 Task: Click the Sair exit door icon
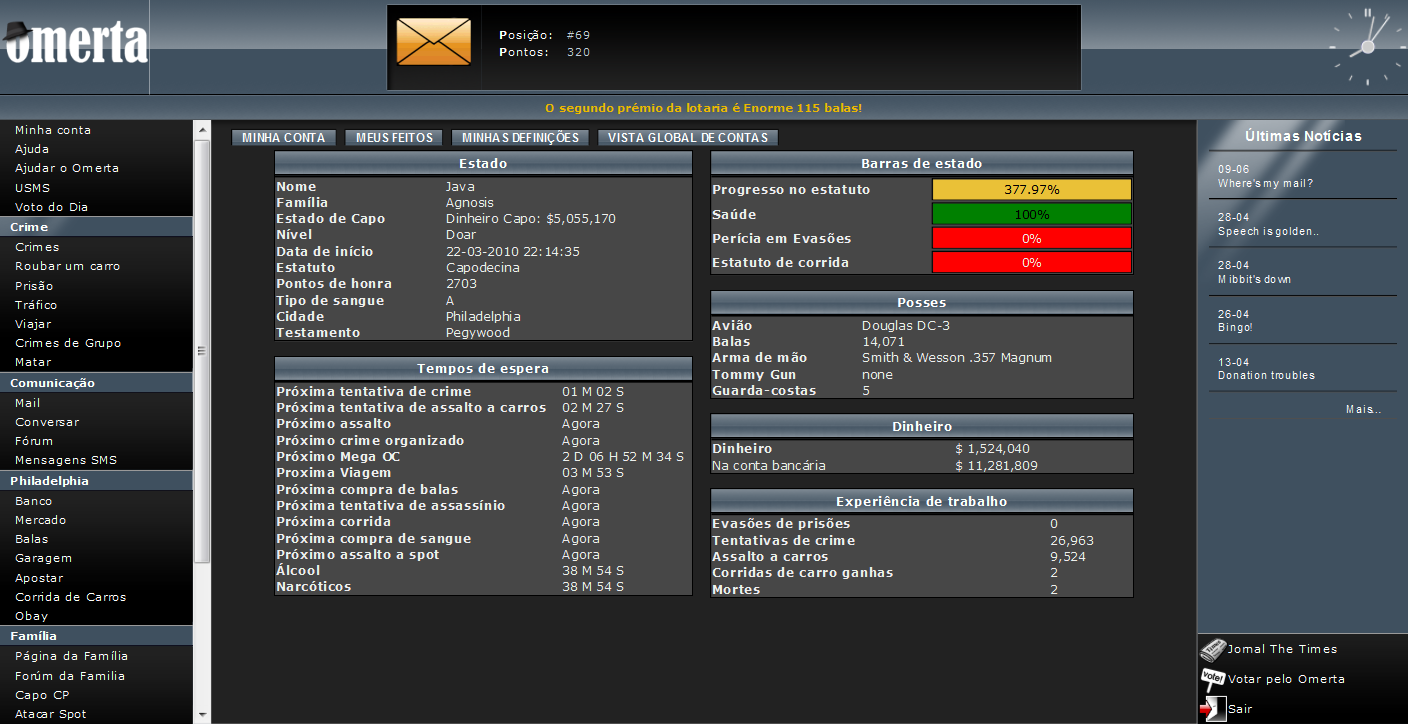click(x=1212, y=708)
